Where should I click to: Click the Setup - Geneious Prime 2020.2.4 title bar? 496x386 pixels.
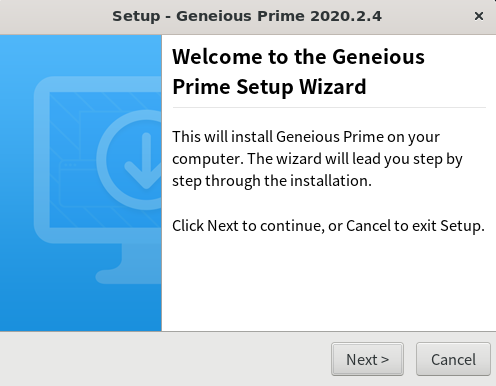tap(247, 16)
